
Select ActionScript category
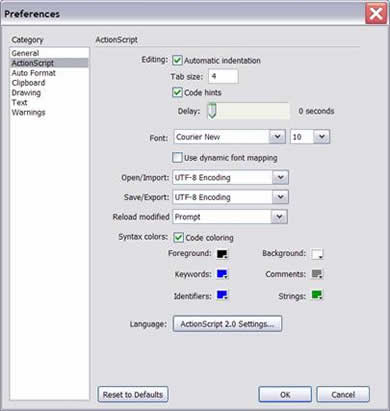coord(49,63)
